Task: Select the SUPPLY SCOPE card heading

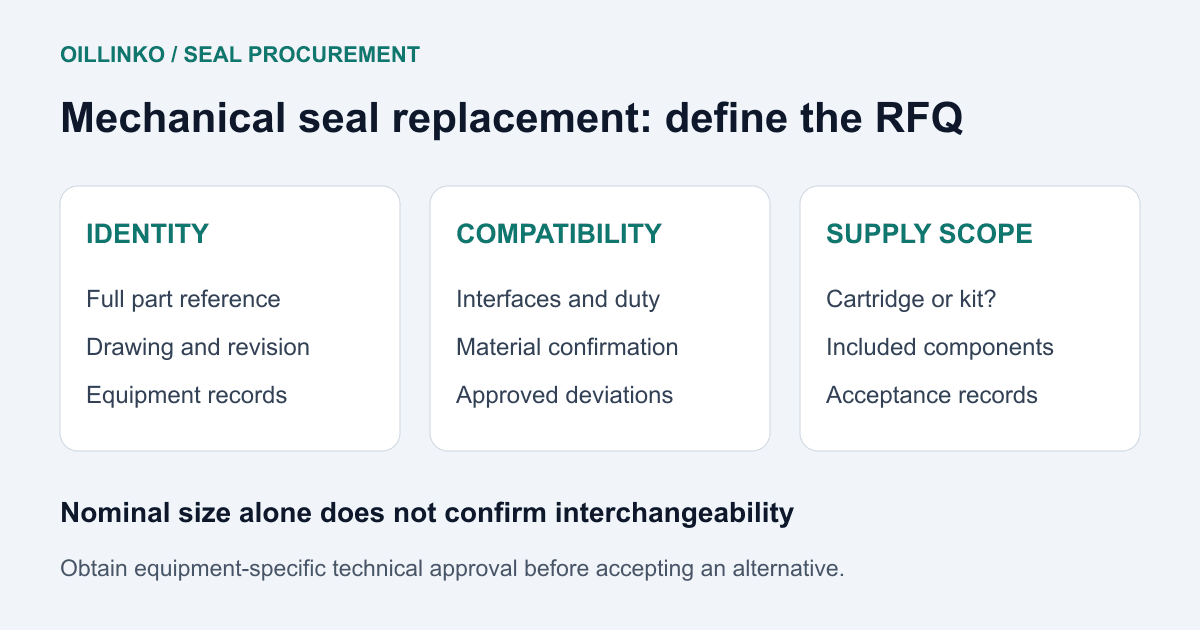Action: (930, 234)
